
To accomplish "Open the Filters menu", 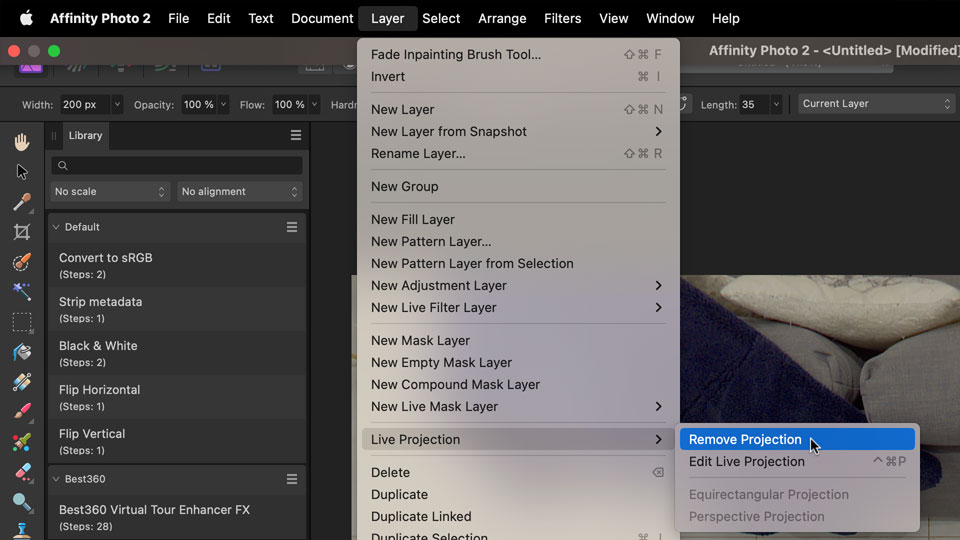I will click(x=563, y=18).
